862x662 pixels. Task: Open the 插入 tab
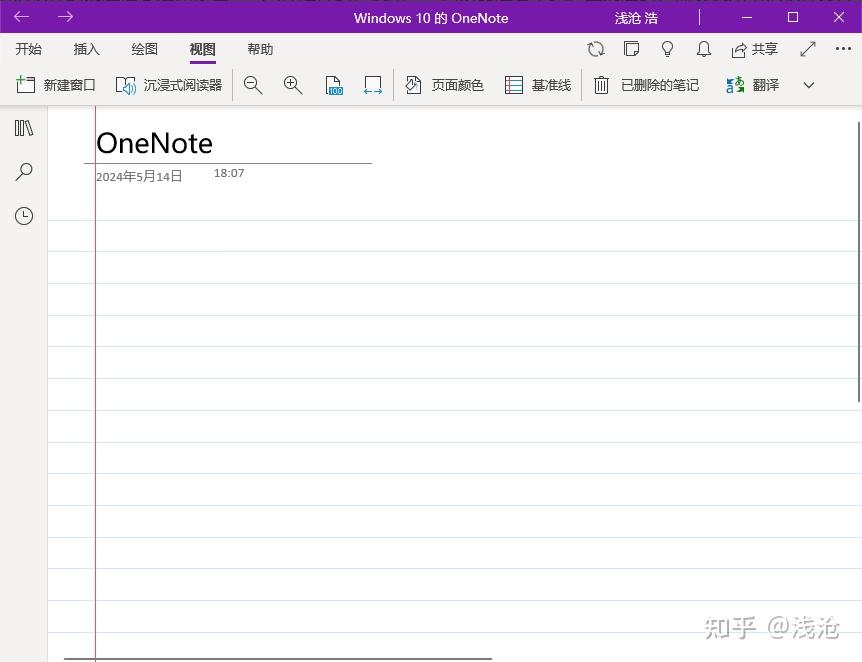86,49
